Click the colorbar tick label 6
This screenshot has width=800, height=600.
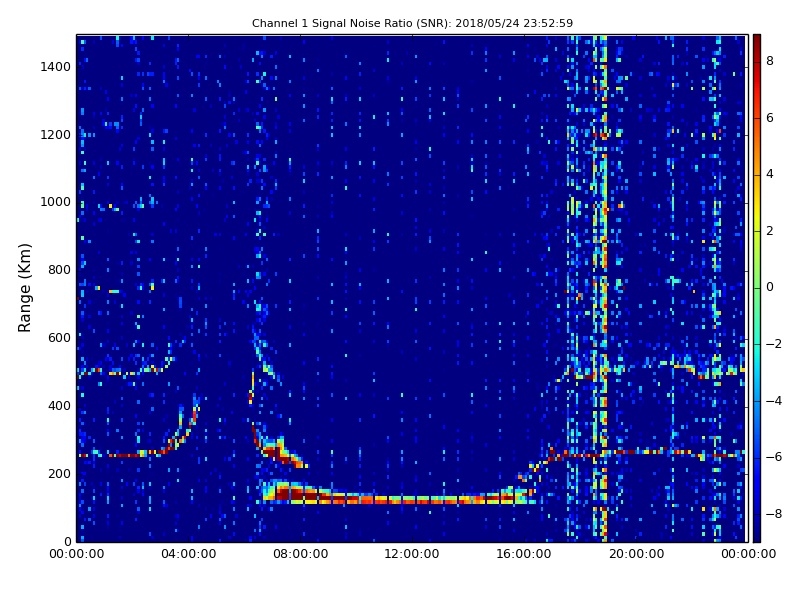(x=770, y=118)
